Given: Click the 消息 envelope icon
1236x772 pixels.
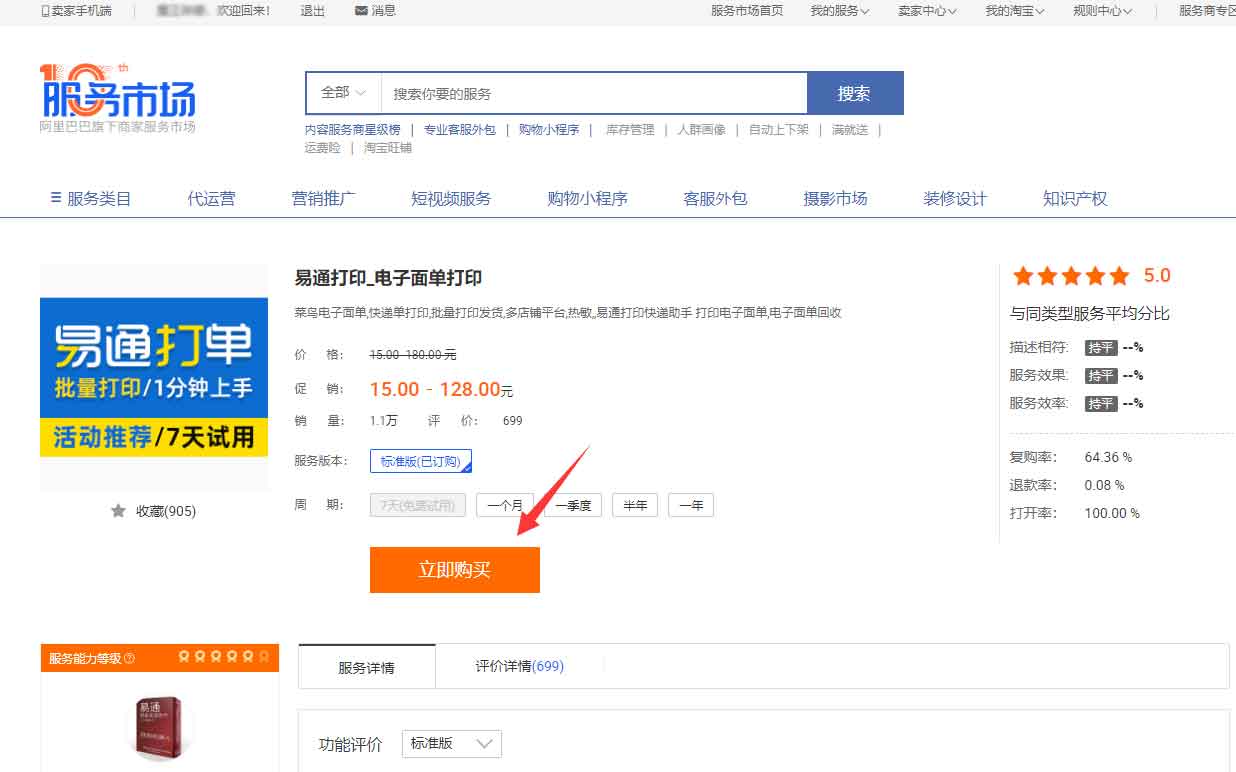Looking at the screenshot, I should click(x=361, y=11).
